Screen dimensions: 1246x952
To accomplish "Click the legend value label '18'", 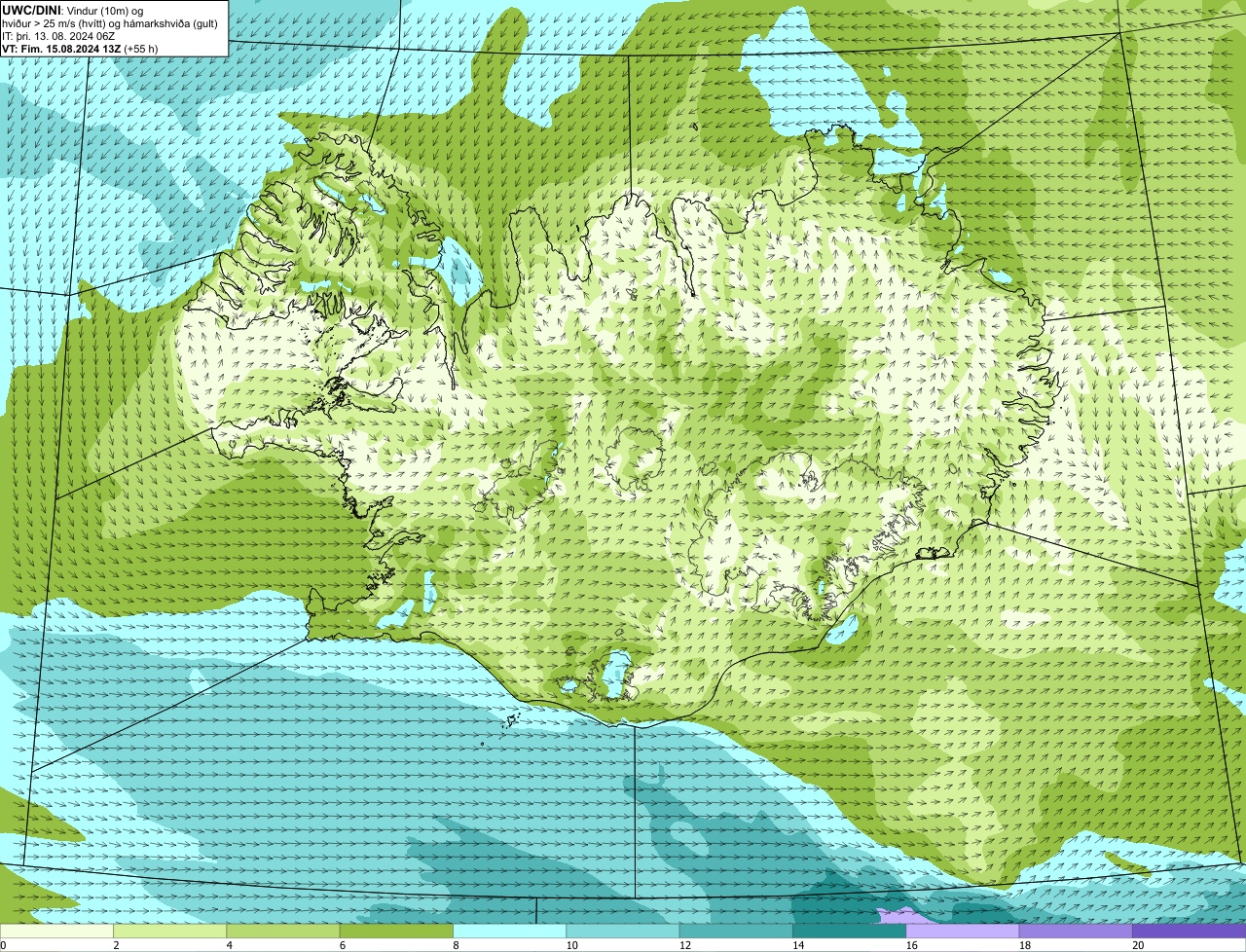I will pyautogui.click(x=1024, y=945).
